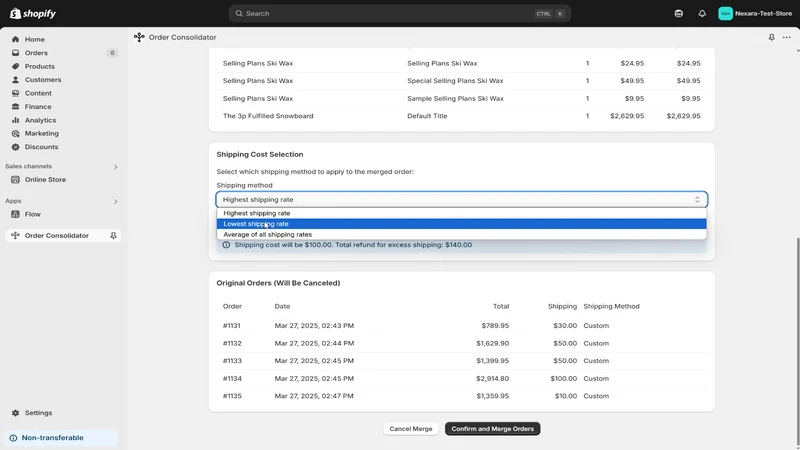Click the $100.00 shipping amount
The height and width of the screenshot is (450, 800).
tap(563, 379)
